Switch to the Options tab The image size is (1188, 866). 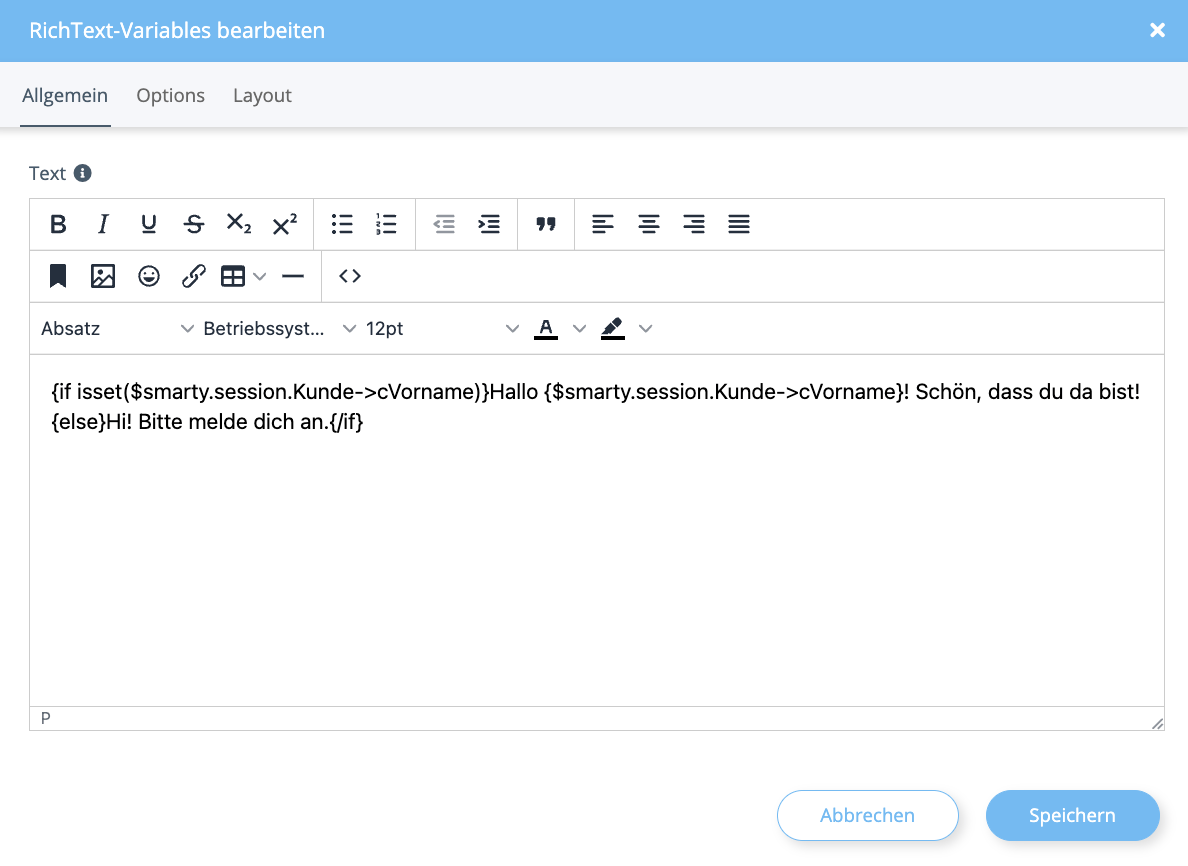tap(170, 95)
